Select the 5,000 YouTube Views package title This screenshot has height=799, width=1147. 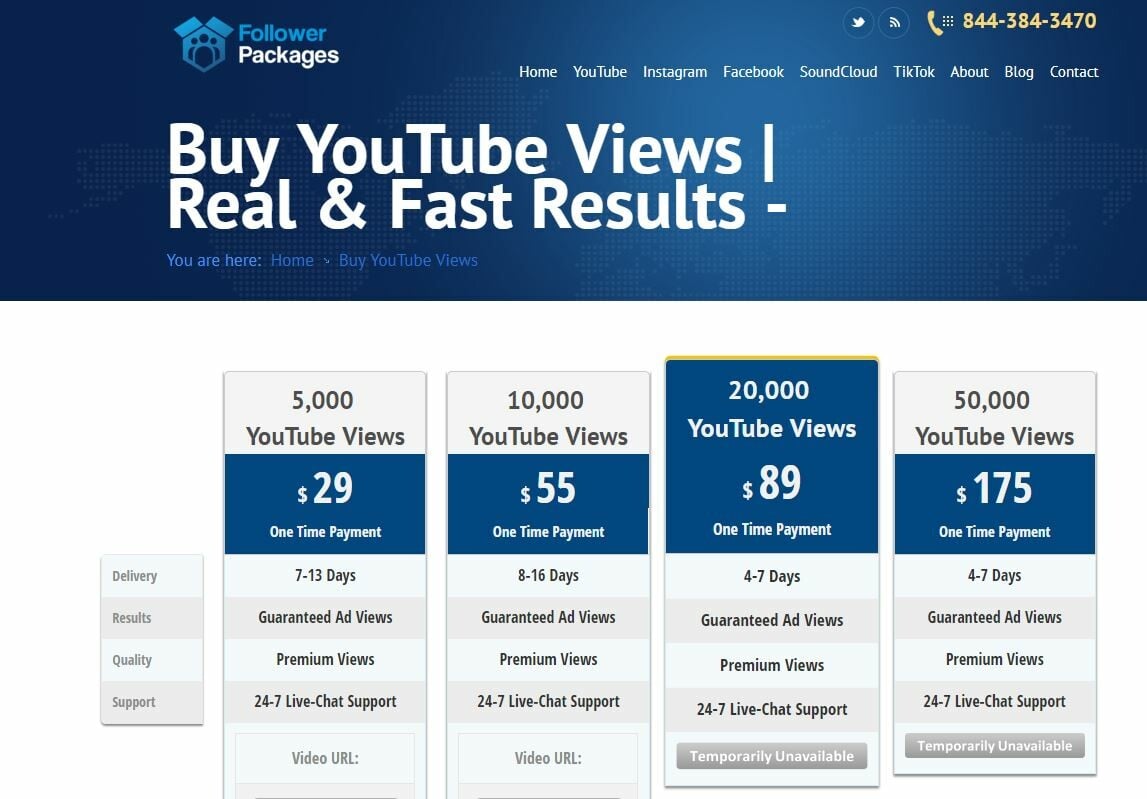click(x=325, y=417)
